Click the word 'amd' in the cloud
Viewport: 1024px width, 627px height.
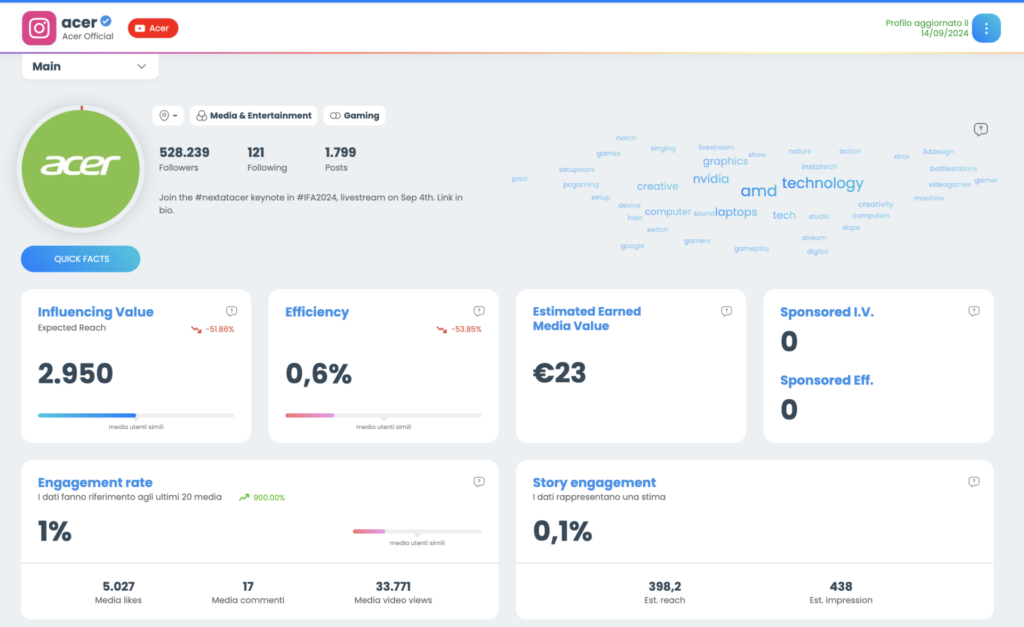[758, 191]
